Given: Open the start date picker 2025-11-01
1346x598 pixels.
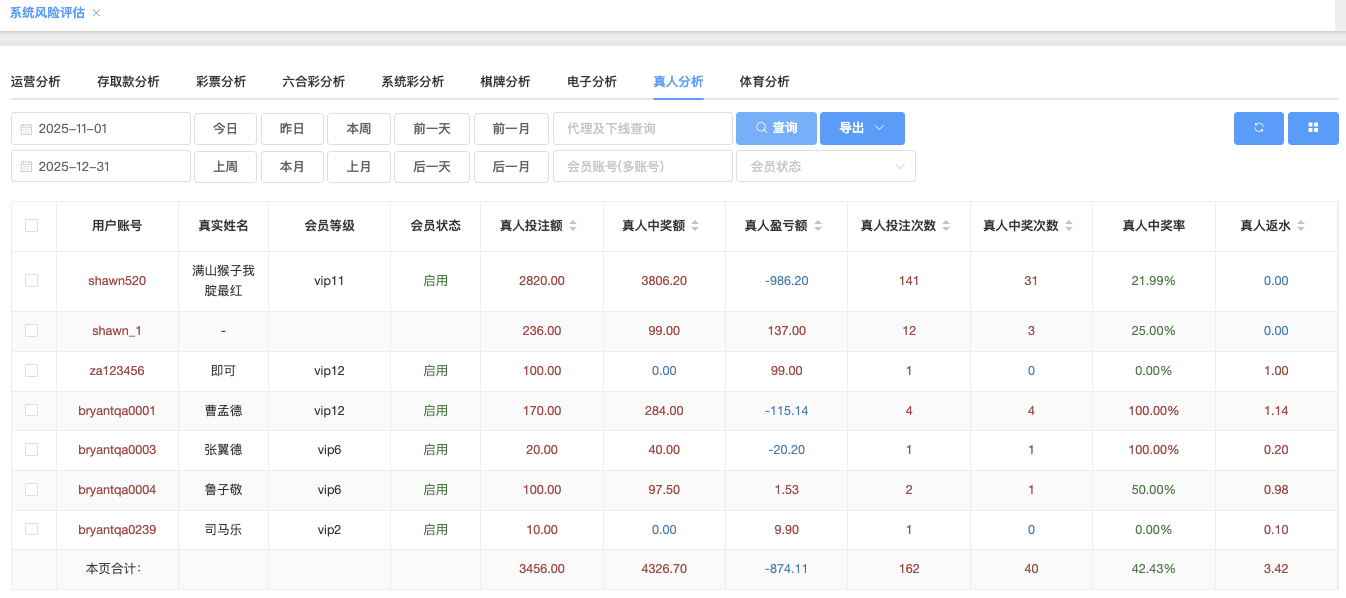Looking at the screenshot, I should tap(101, 129).
